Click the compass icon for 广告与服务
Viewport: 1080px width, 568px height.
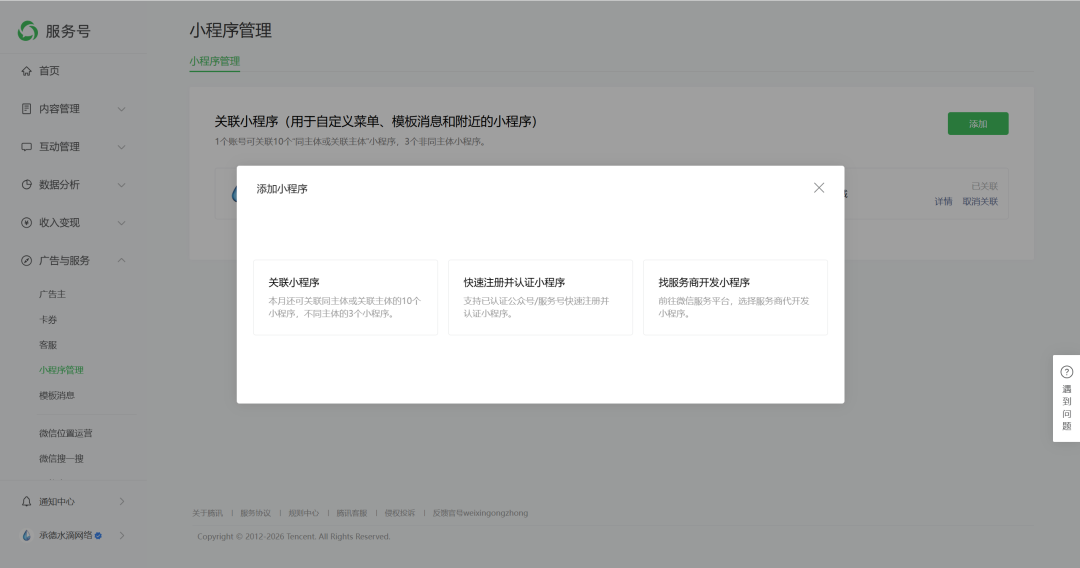point(26,260)
